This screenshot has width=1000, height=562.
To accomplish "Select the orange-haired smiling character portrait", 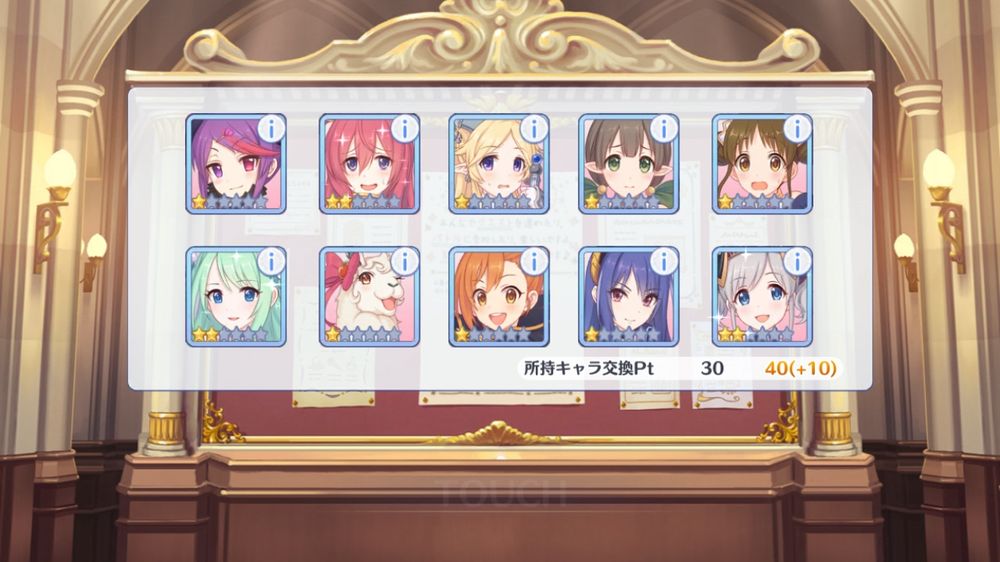I will (x=499, y=297).
